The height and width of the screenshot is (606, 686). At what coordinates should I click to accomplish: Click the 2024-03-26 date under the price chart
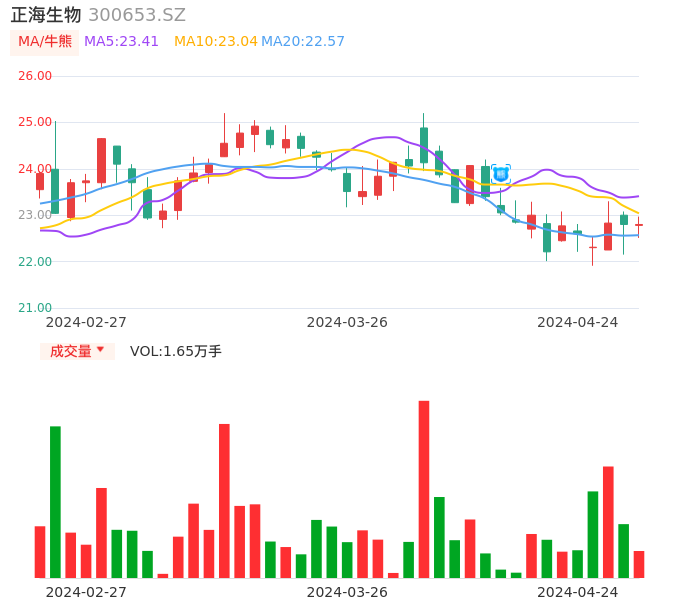pyautogui.click(x=347, y=322)
